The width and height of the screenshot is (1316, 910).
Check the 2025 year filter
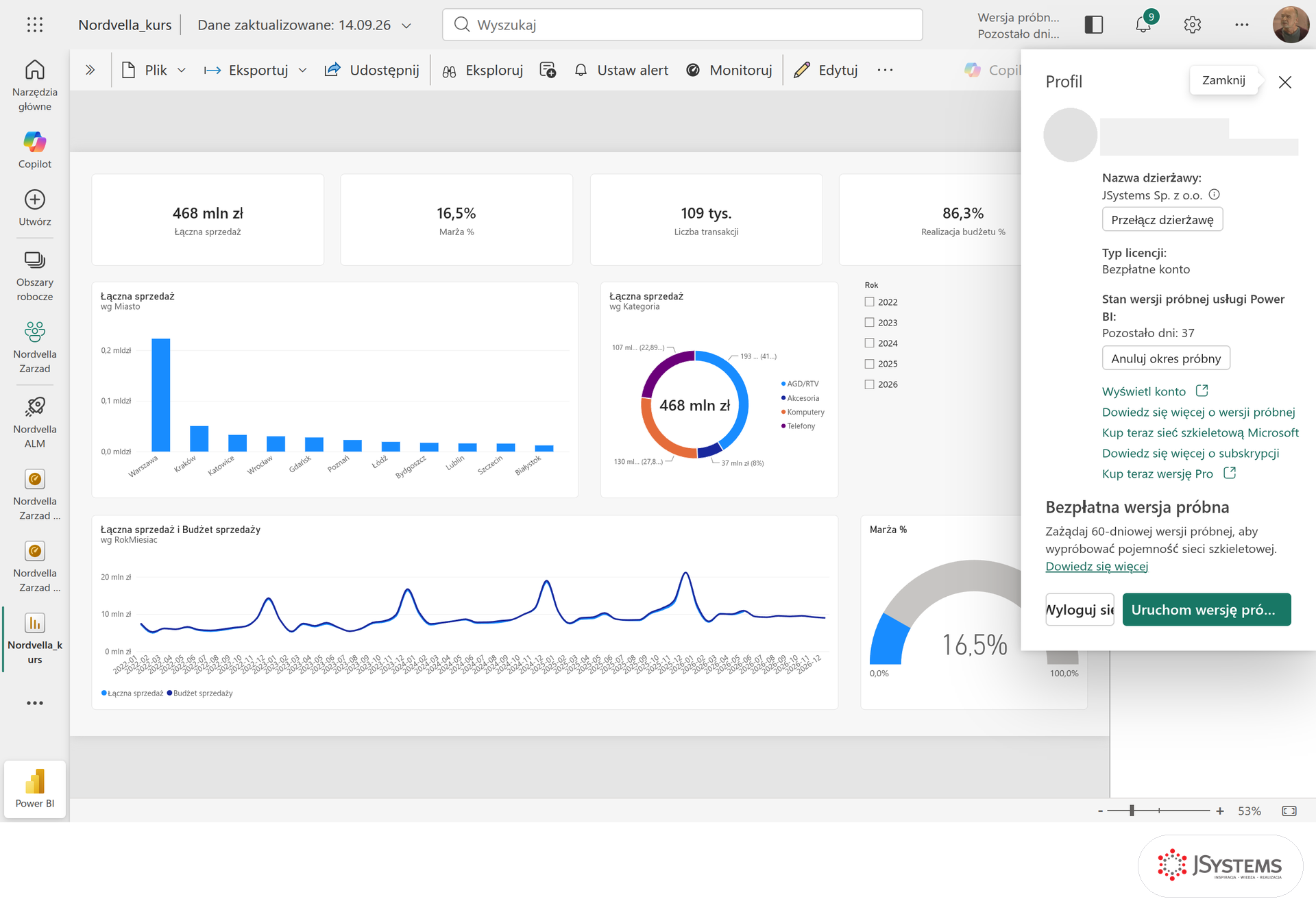coord(869,363)
